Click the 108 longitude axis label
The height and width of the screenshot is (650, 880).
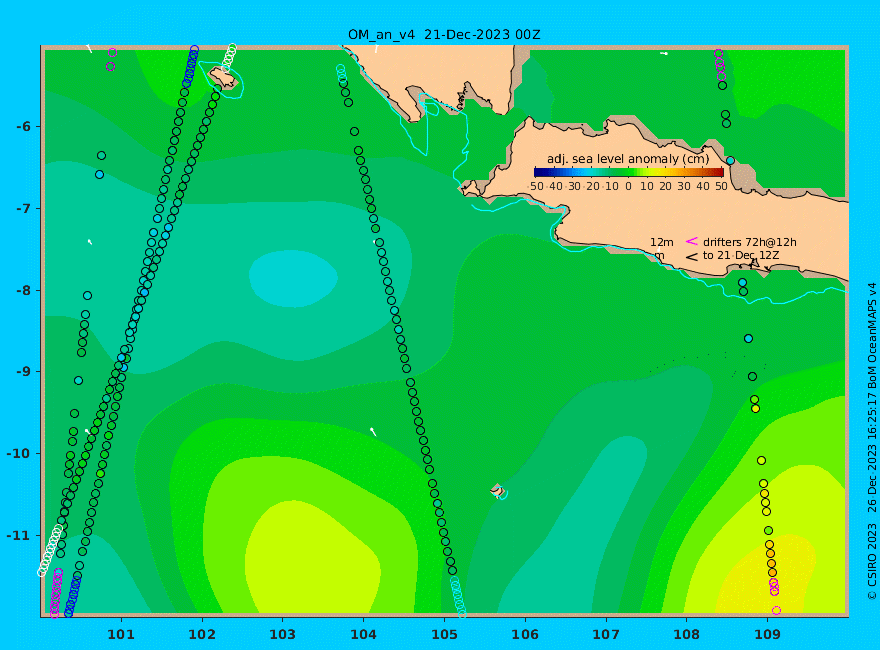687,635
